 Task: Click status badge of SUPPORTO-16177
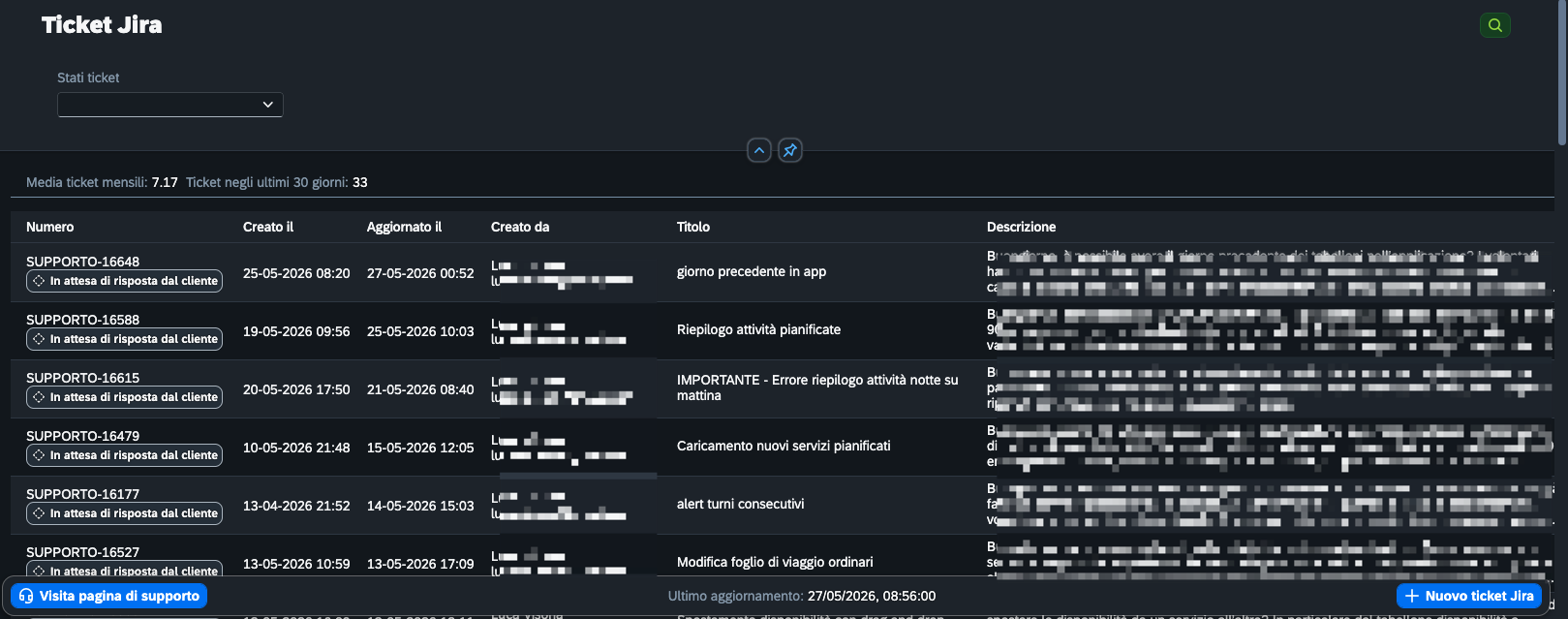point(124,513)
